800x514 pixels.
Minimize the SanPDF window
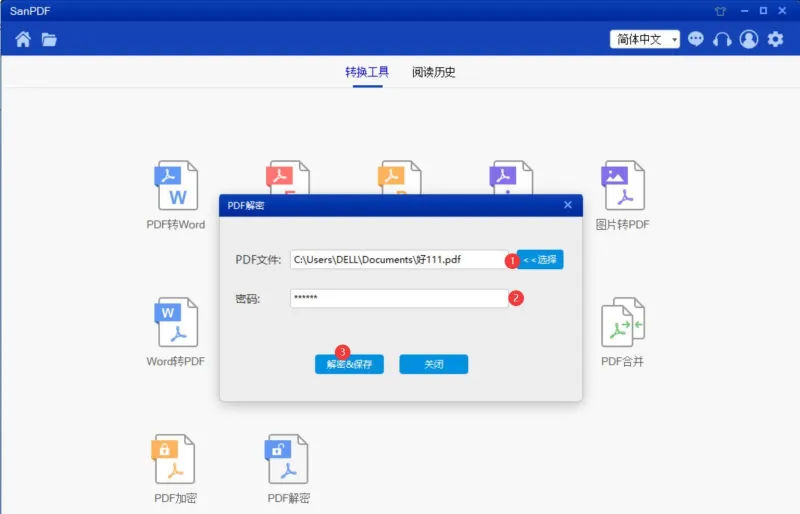tap(744, 11)
